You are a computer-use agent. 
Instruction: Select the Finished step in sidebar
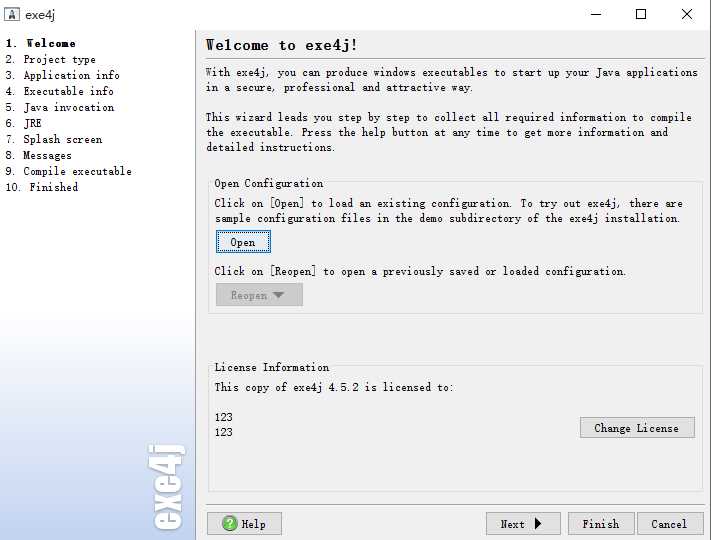click(x=53, y=187)
